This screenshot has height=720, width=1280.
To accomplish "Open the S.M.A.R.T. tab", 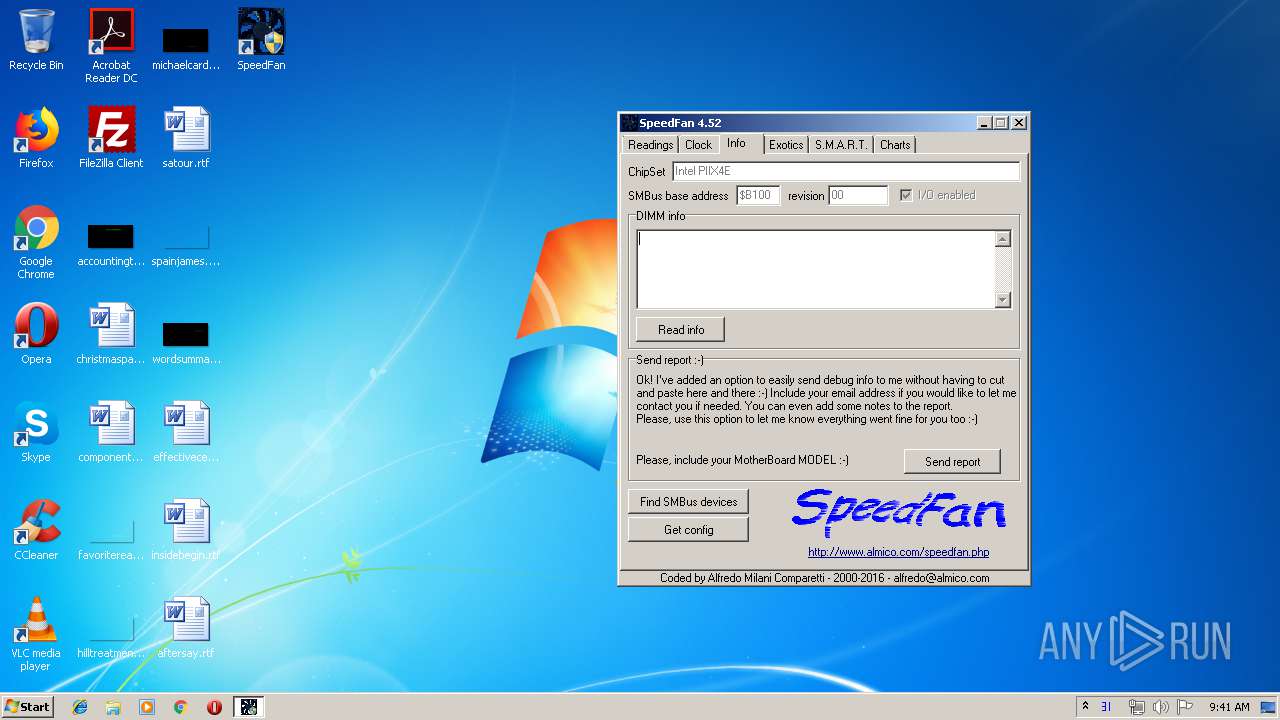I will [x=841, y=145].
